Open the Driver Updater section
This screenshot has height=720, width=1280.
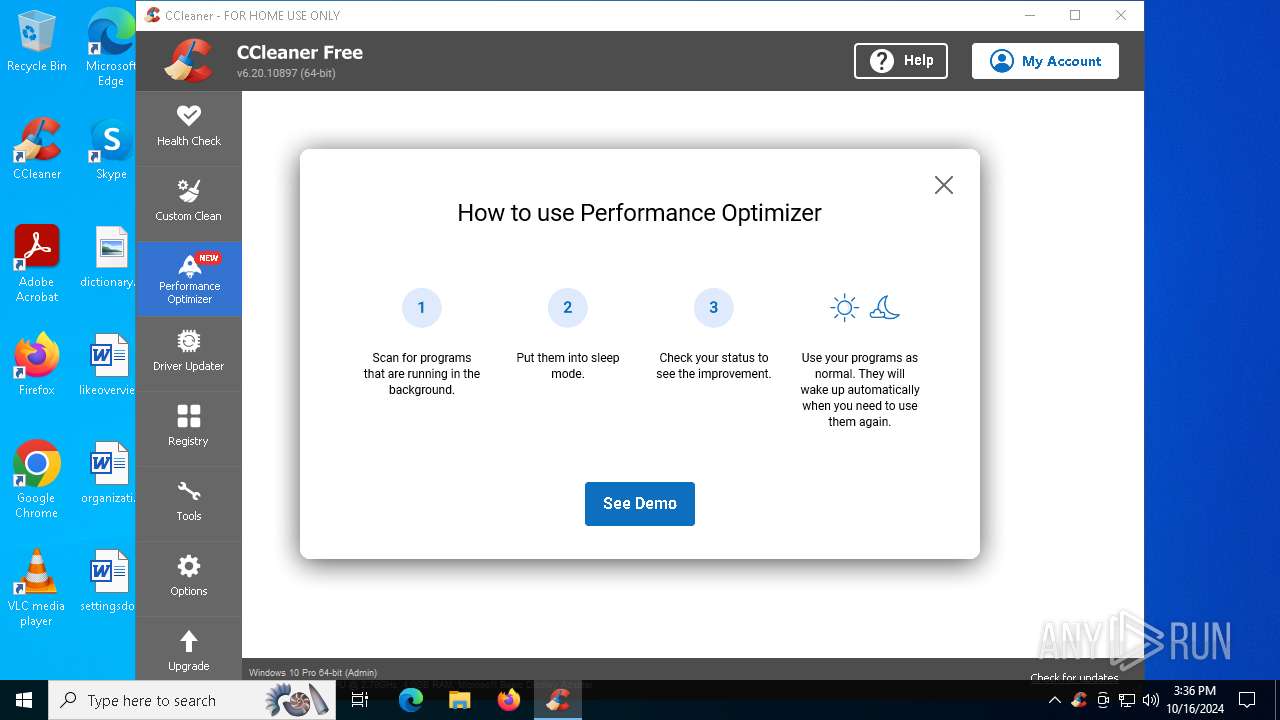(188, 353)
